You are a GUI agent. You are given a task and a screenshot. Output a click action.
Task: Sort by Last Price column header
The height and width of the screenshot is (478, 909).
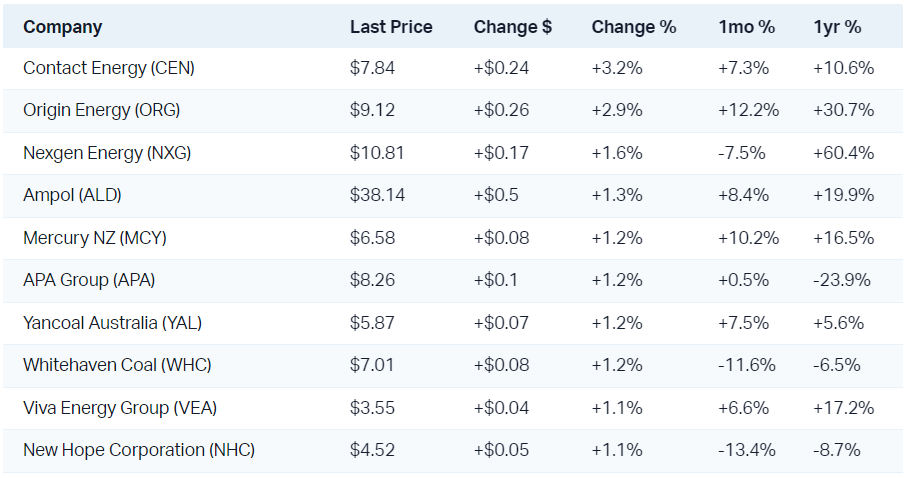coord(391,27)
